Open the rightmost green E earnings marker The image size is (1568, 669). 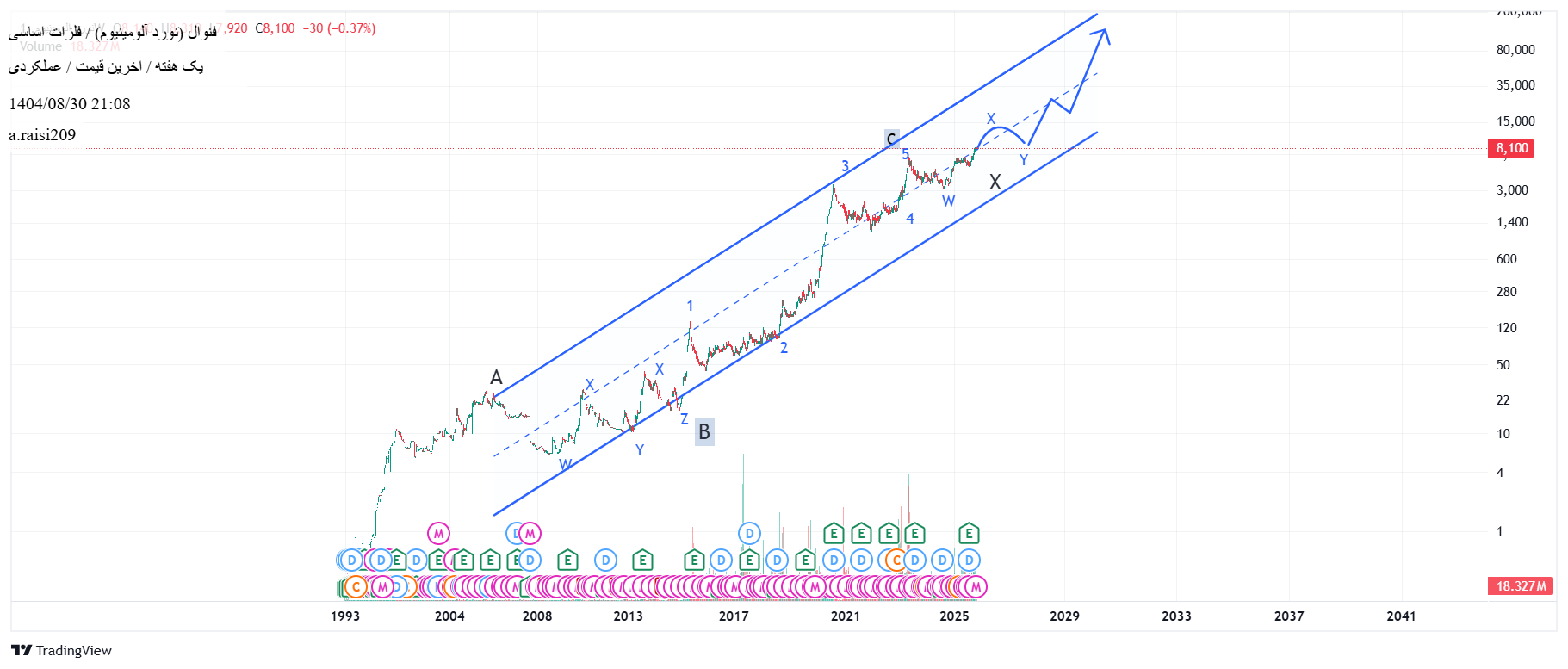coord(969,534)
